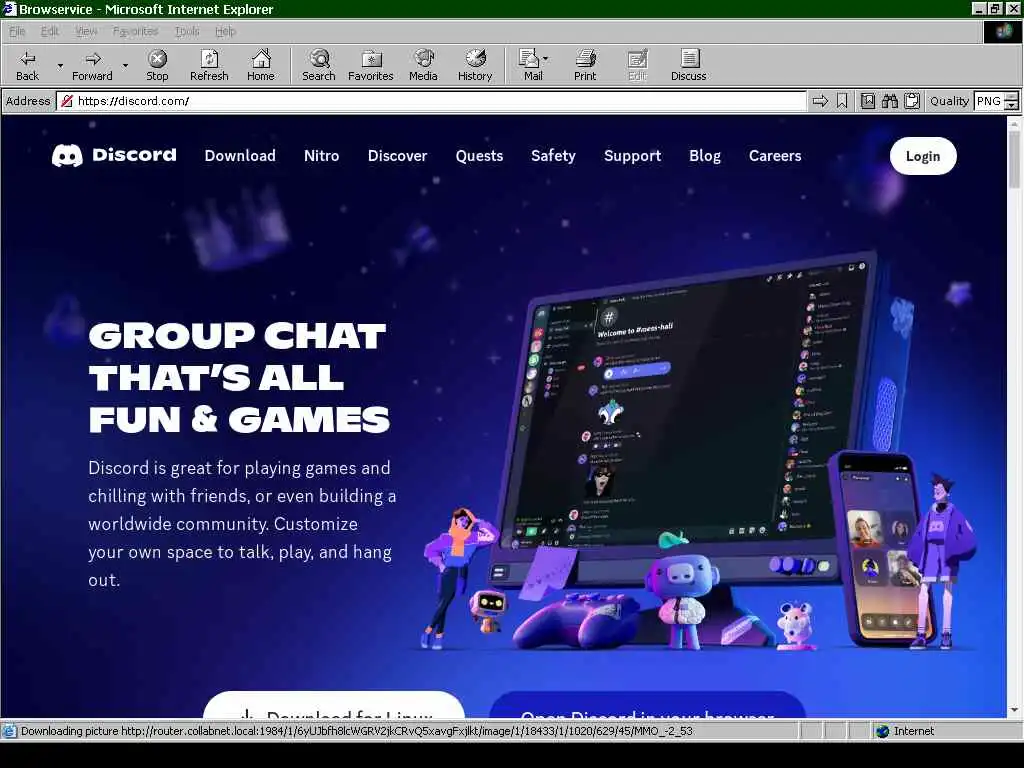Expand the Back button history dropdown arrow

pos(60,65)
